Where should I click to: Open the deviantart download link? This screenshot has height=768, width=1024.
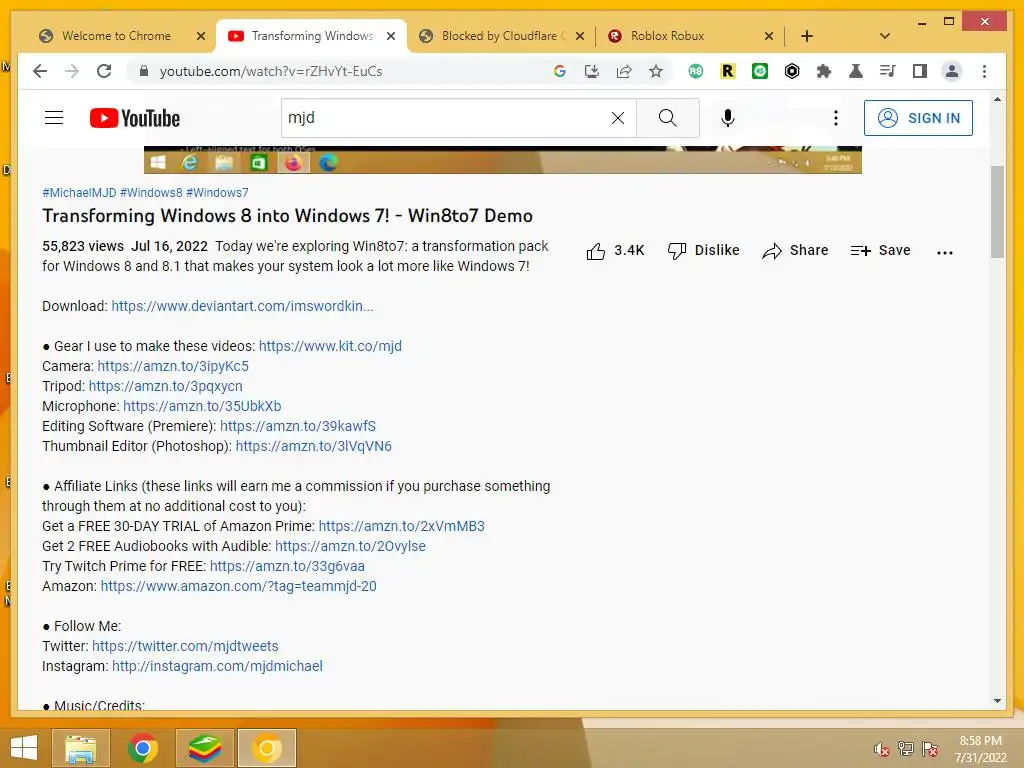242,306
